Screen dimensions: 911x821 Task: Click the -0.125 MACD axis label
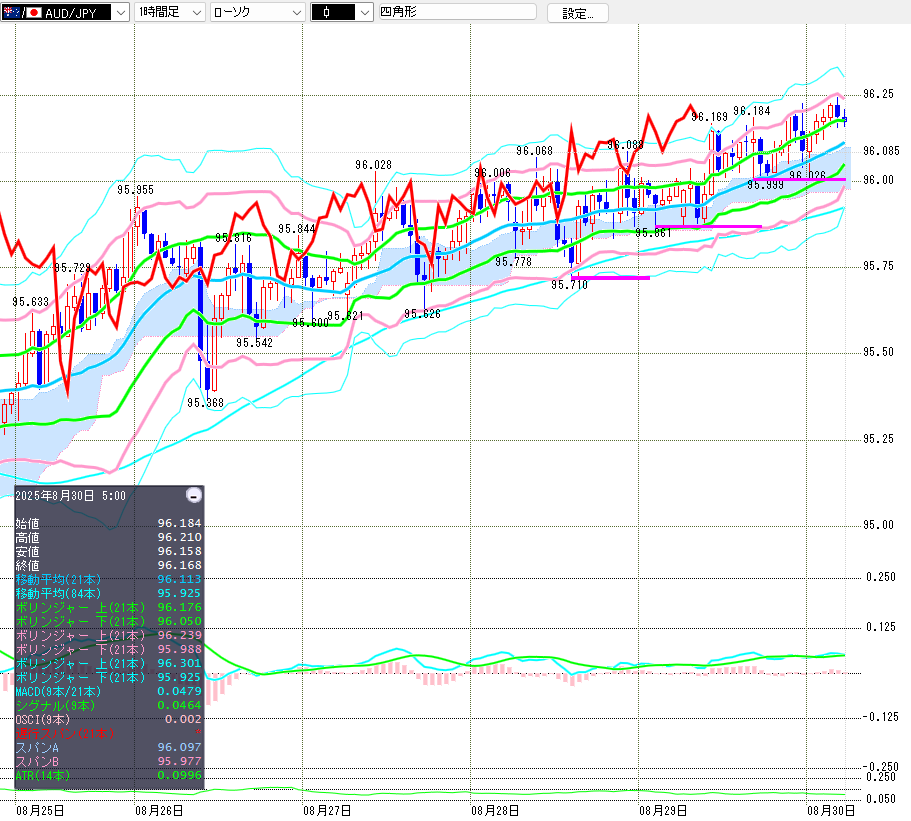pos(880,717)
